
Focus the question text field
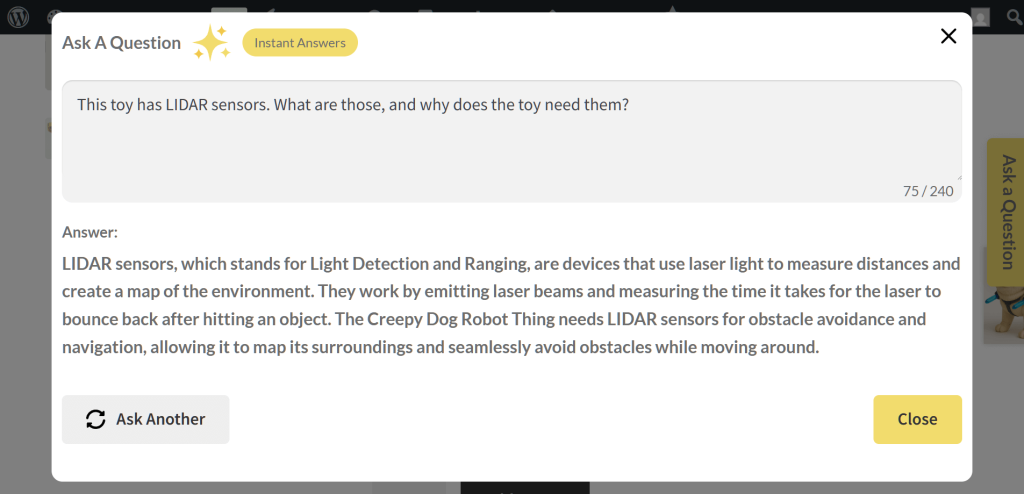(511, 140)
